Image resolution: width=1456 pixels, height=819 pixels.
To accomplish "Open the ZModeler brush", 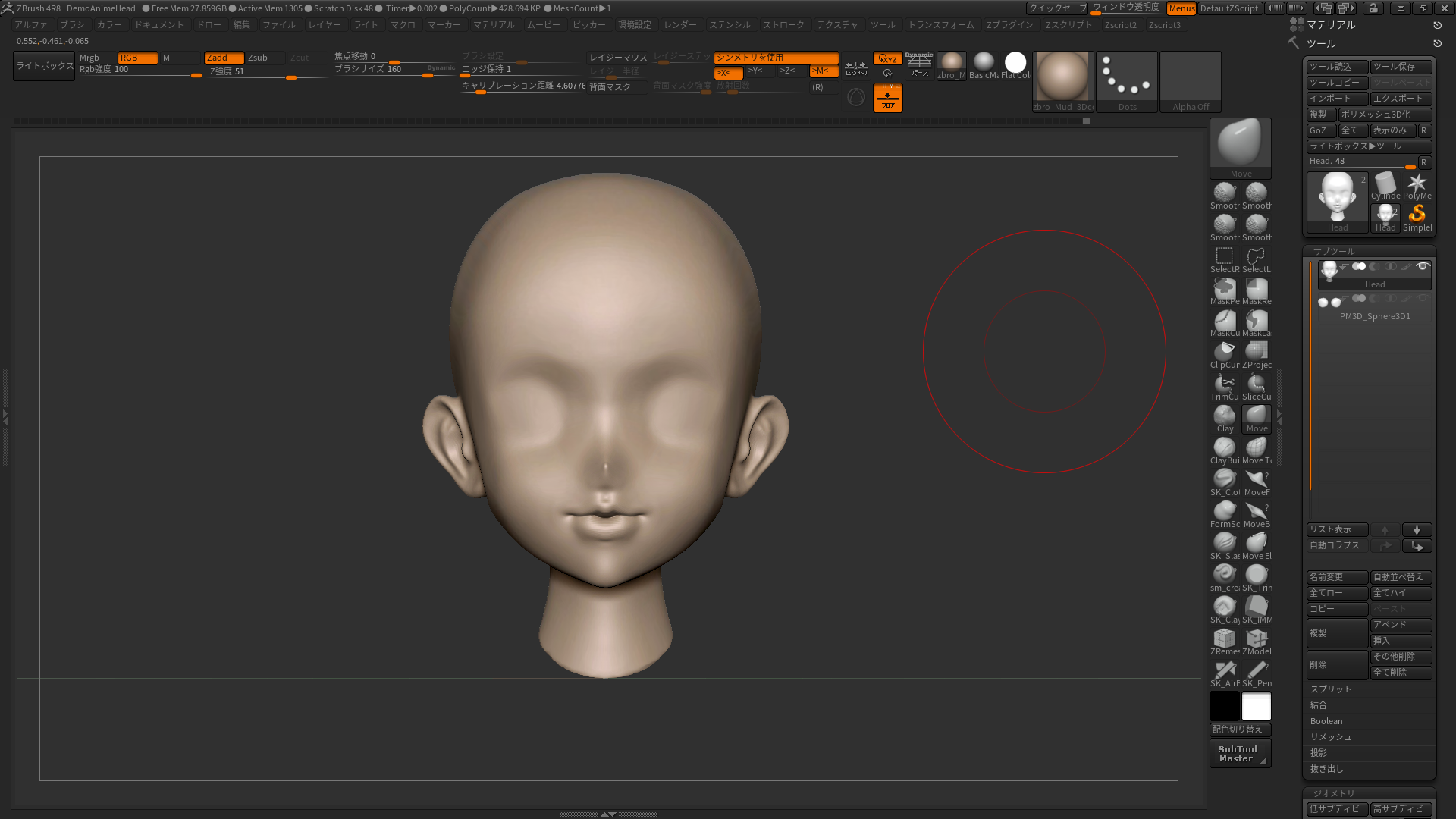I will (x=1257, y=639).
